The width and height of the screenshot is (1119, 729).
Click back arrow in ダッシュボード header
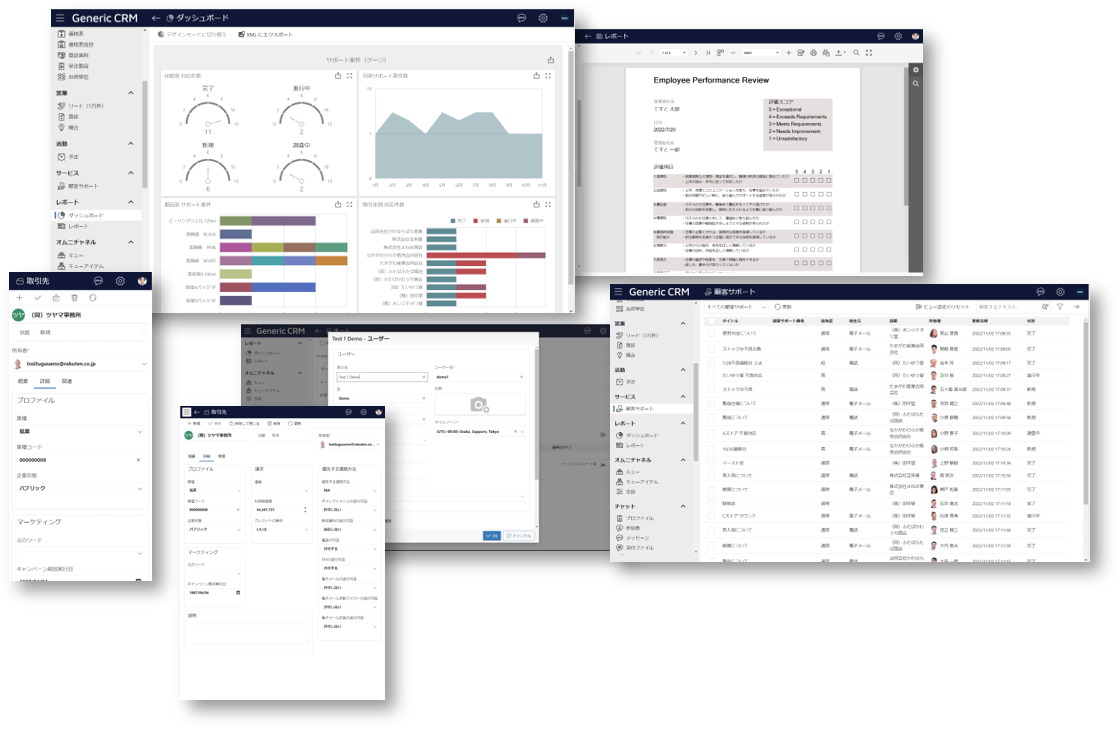click(x=156, y=18)
